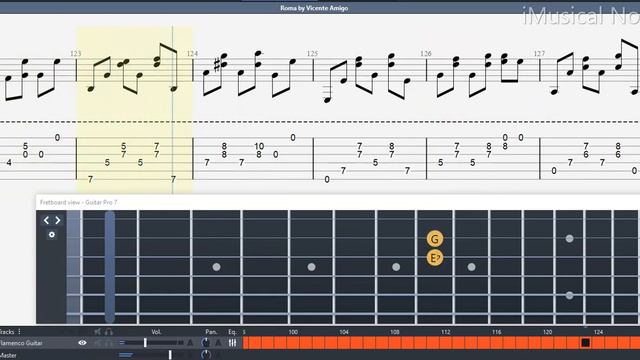Adjust Master volume slider handle

pyautogui.click(x=170, y=355)
